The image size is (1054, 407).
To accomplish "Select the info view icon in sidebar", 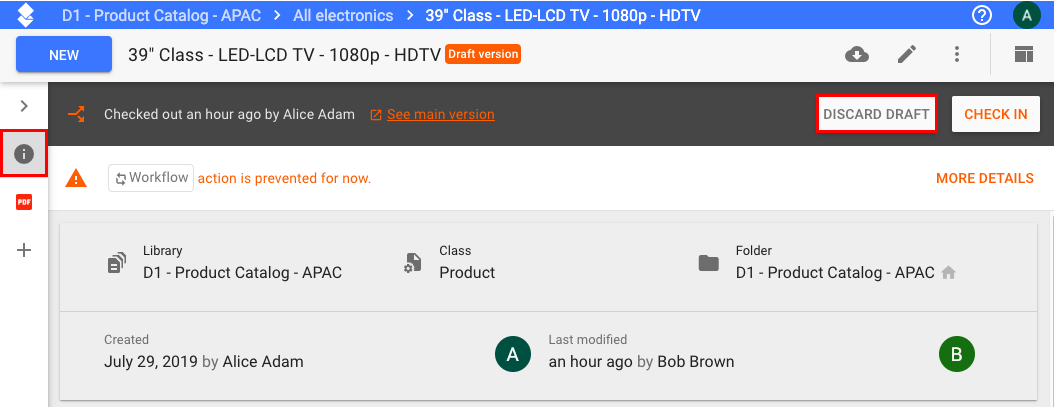I will click(24, 154).
